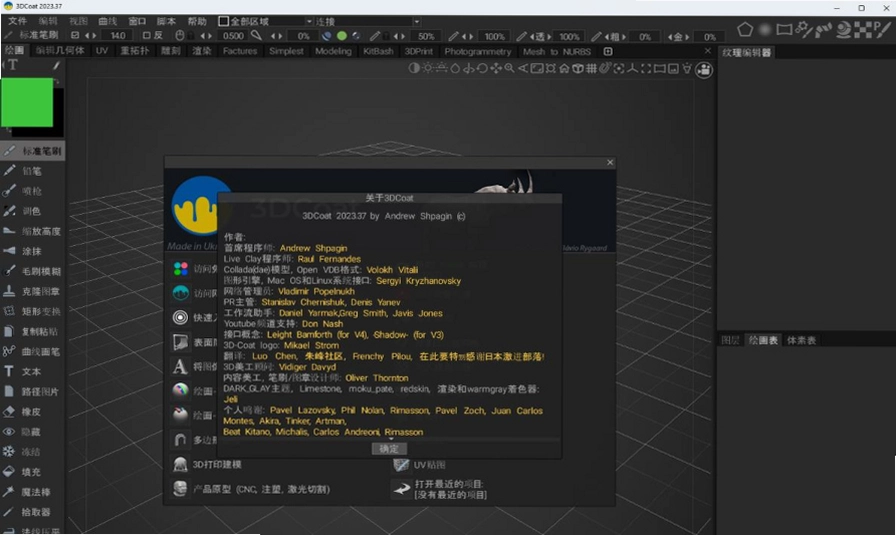
Task: Select the 复制粘贴 copy paste tool
Action: click(31, 331)
